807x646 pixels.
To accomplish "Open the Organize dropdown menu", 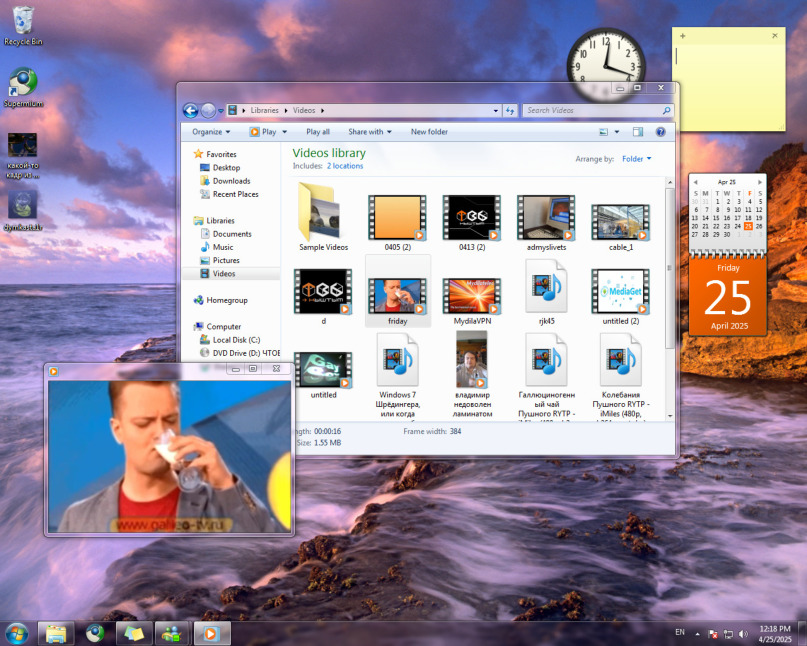I will (x=211, y=131).
